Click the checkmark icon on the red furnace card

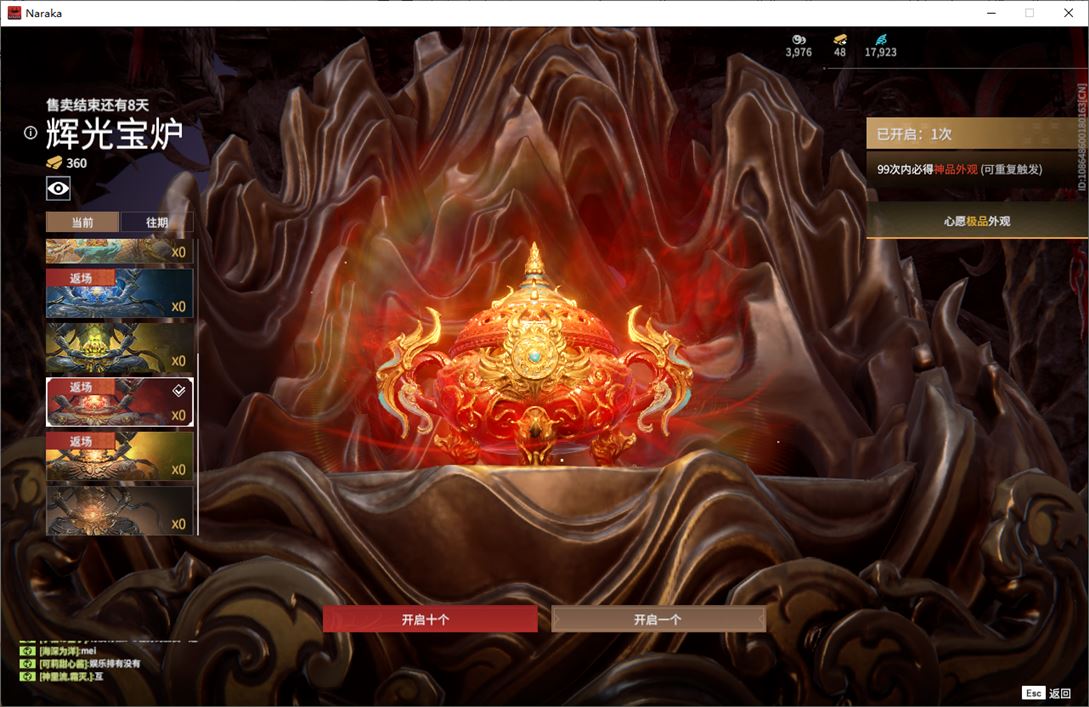[178, 390]
